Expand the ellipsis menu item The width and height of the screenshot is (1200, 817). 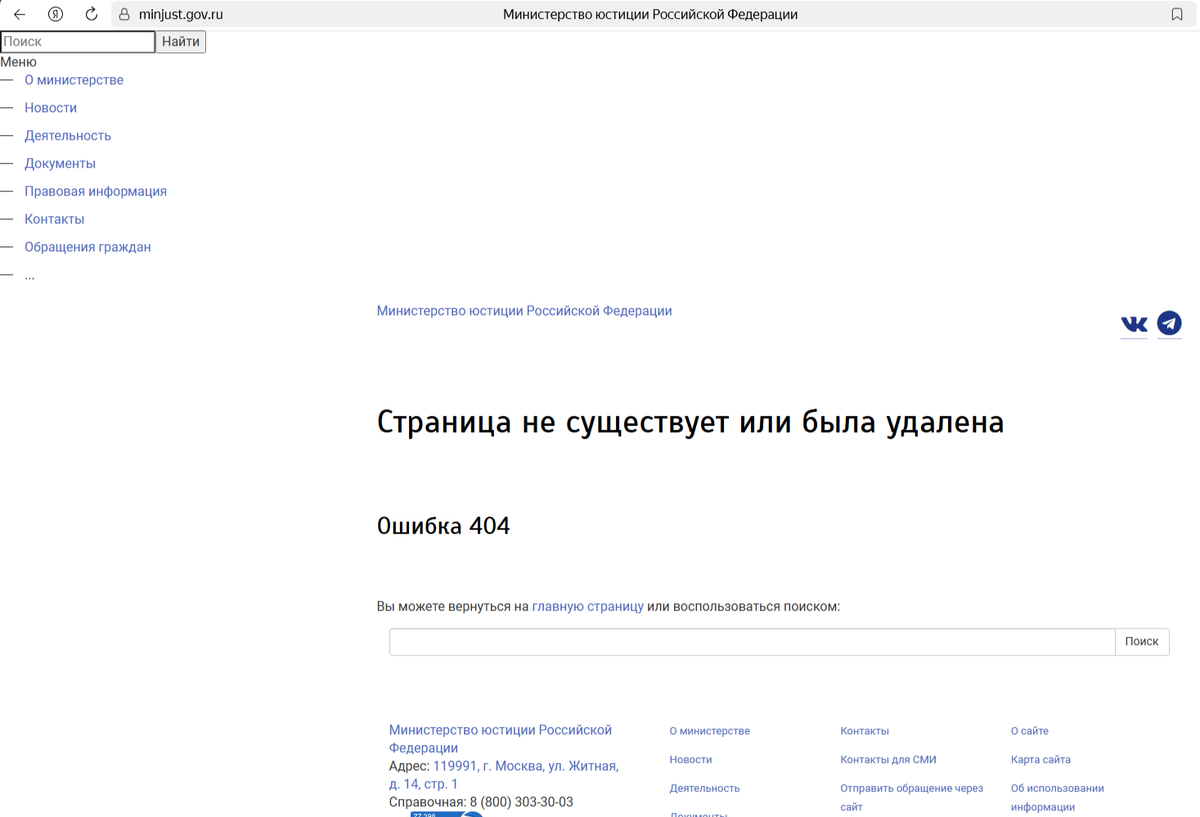tap(30, 275)
